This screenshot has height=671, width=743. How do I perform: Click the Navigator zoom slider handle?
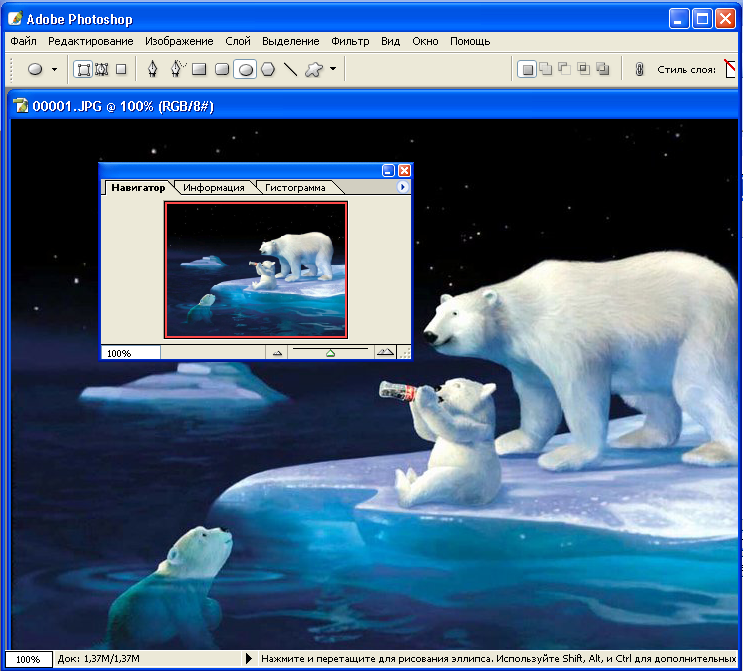coord(330,353)
